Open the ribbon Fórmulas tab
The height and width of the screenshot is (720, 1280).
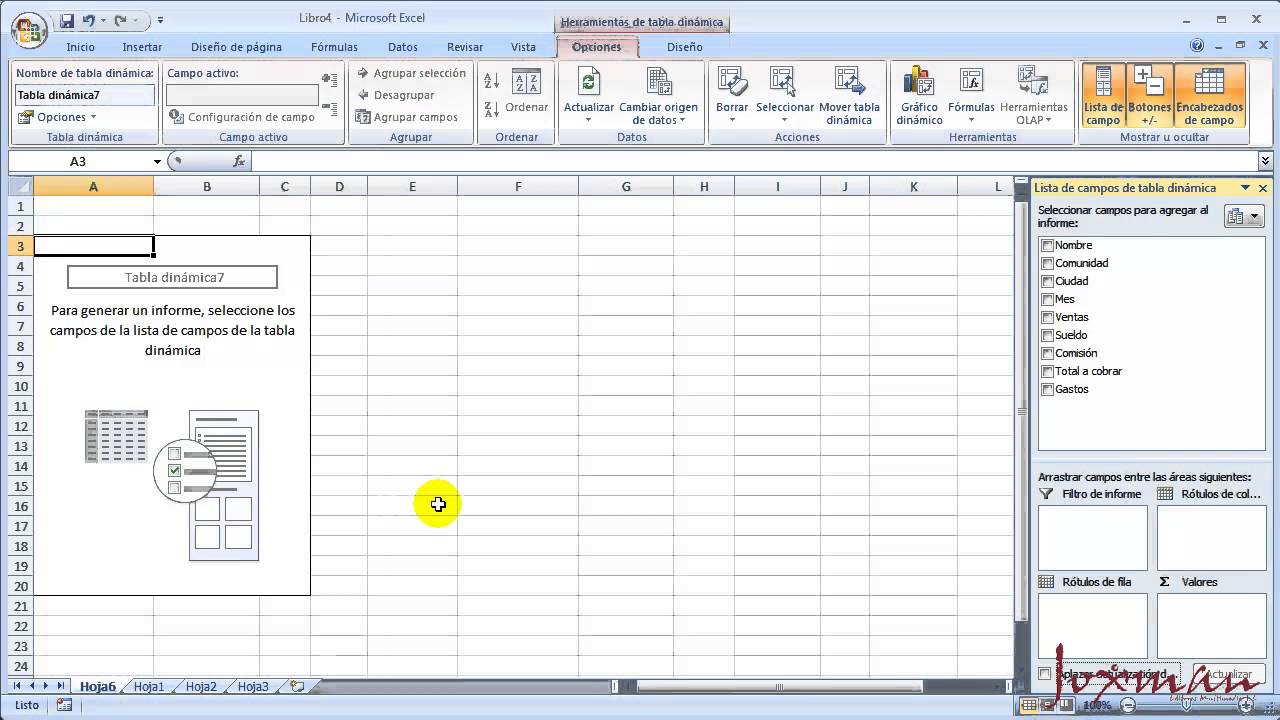pyautogui.click(x=334, y=47)
